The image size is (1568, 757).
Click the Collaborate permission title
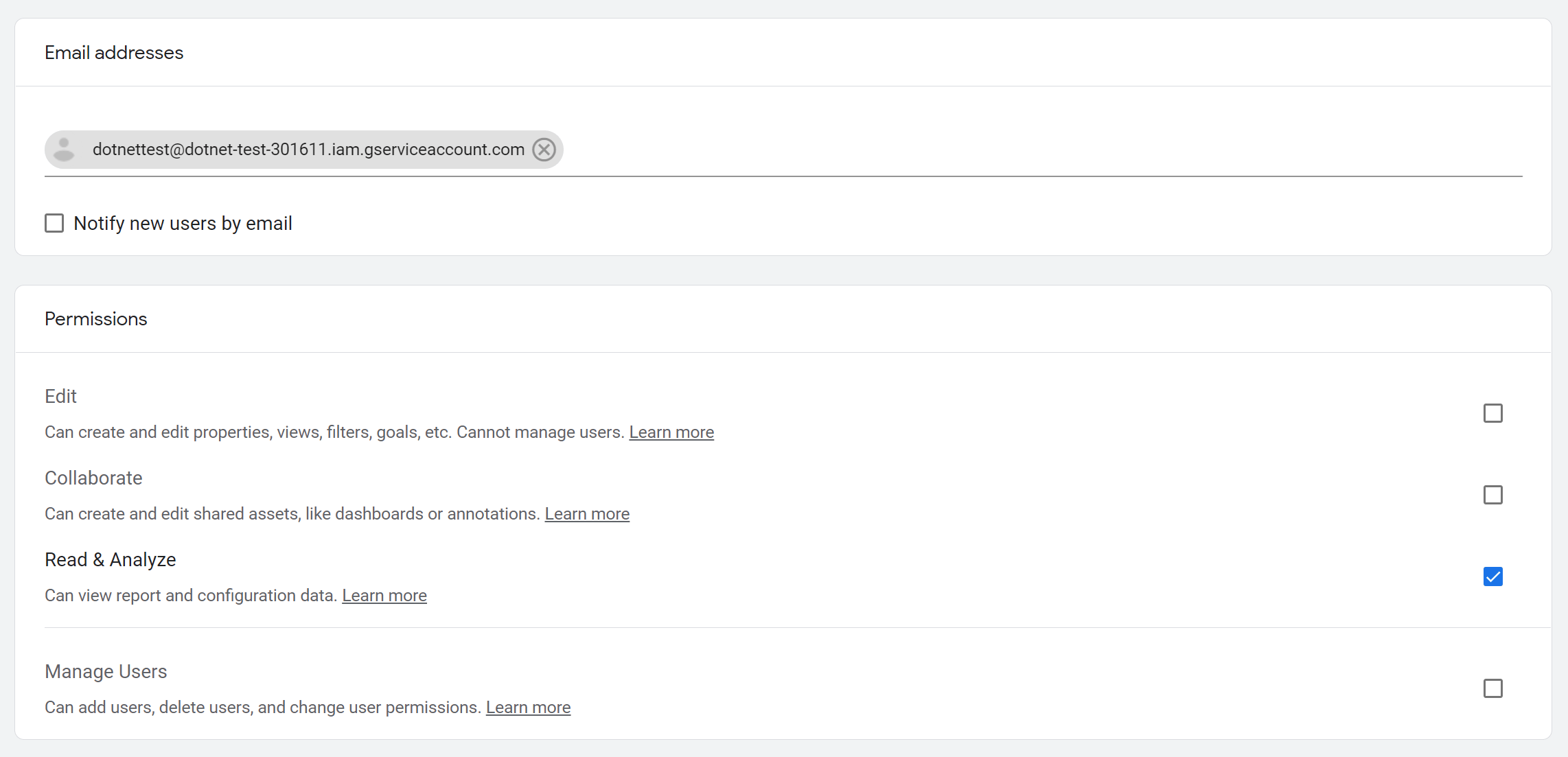pos(93,478)
